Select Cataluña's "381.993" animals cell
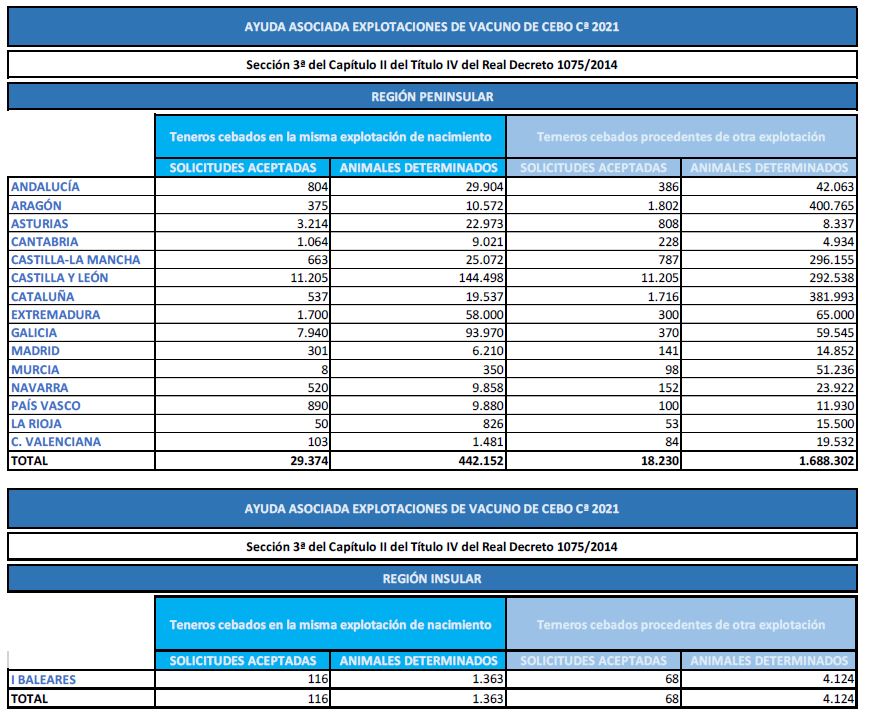Viewport: 869px width, 714px height. (x=831, y=297)
